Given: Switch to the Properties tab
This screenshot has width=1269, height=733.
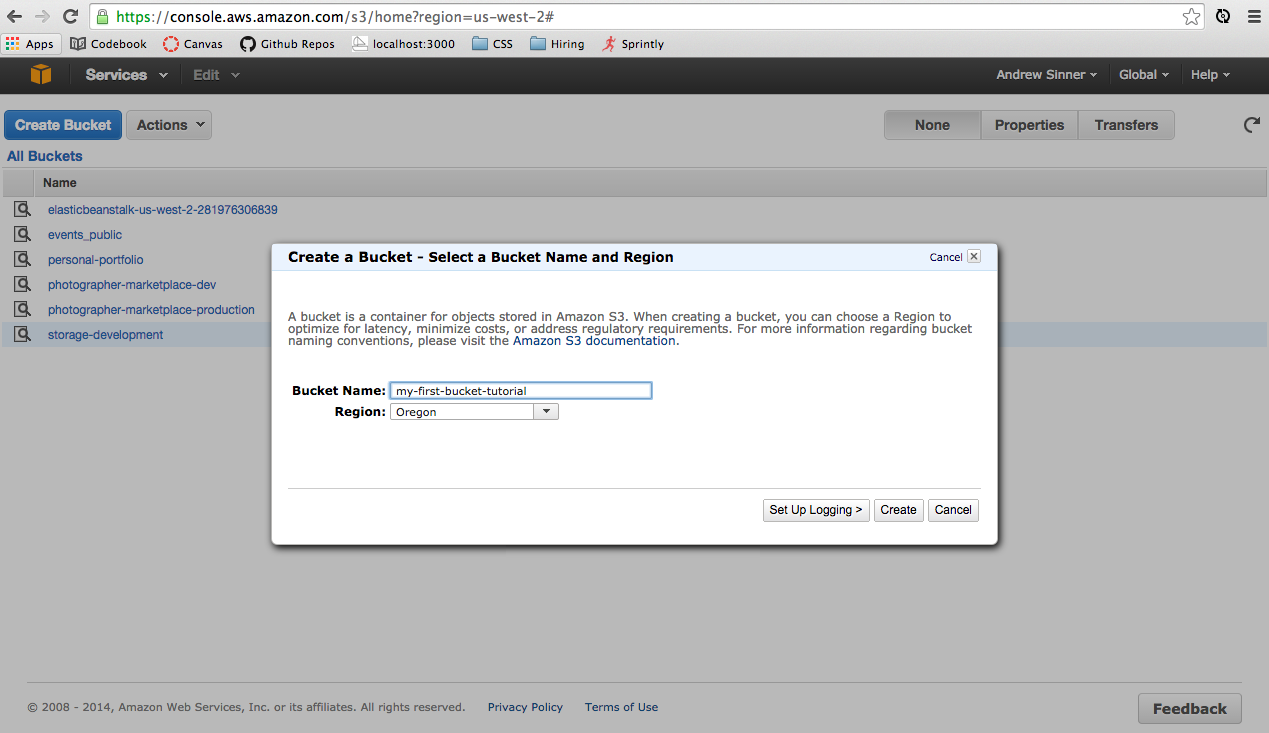Looking at the screenshot, I should pos(1029,125).
